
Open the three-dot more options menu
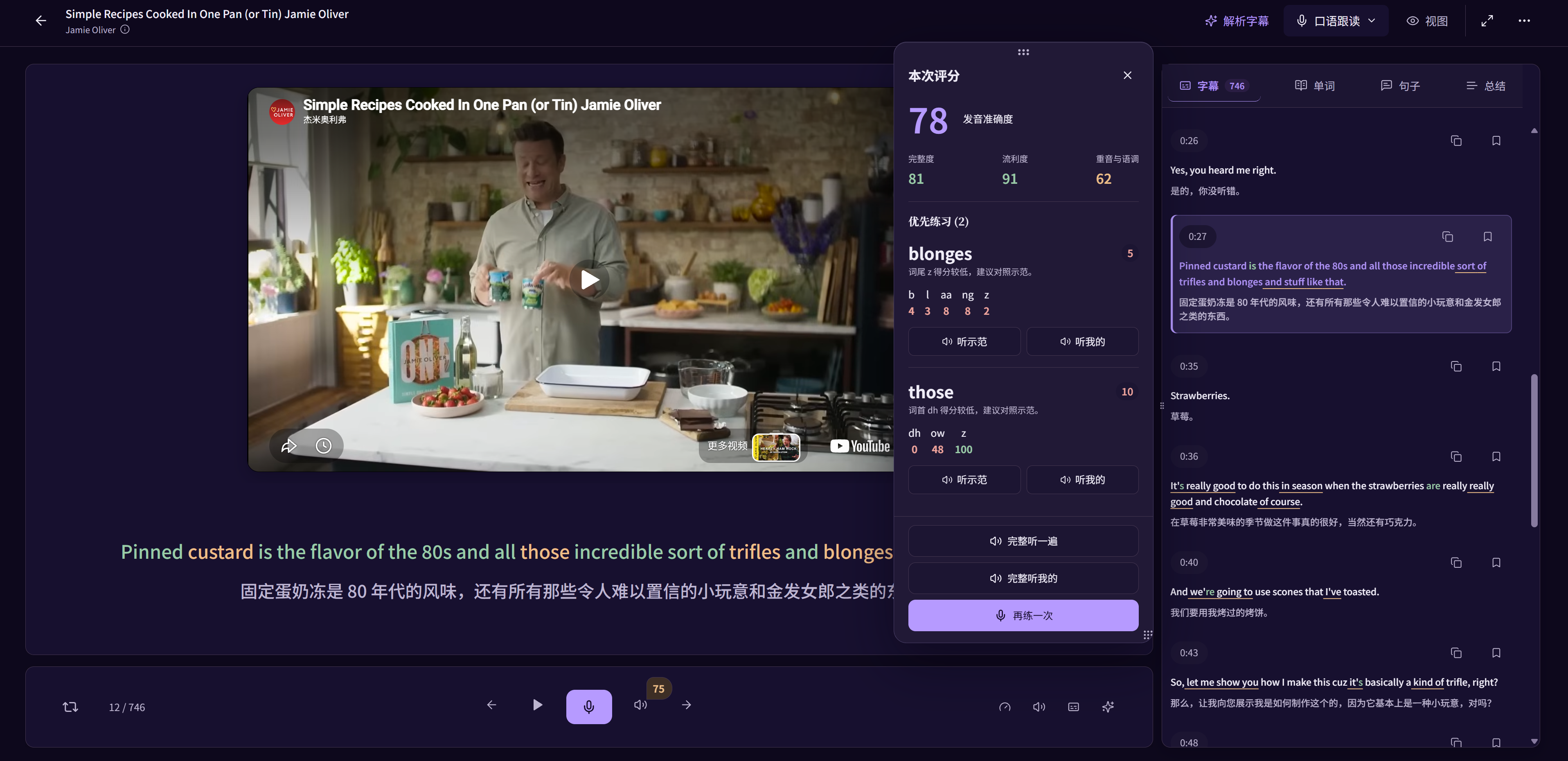(x=1523, y=21)
